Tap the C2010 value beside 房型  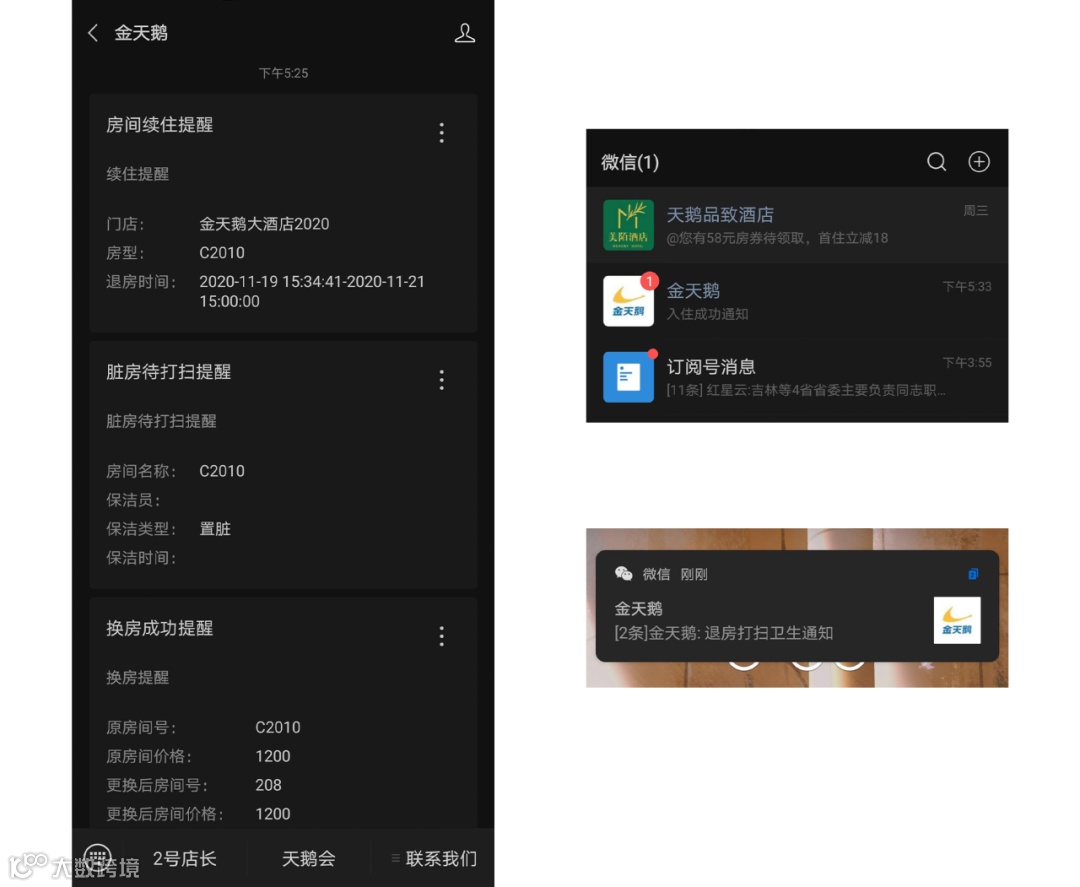click(222, 253)
